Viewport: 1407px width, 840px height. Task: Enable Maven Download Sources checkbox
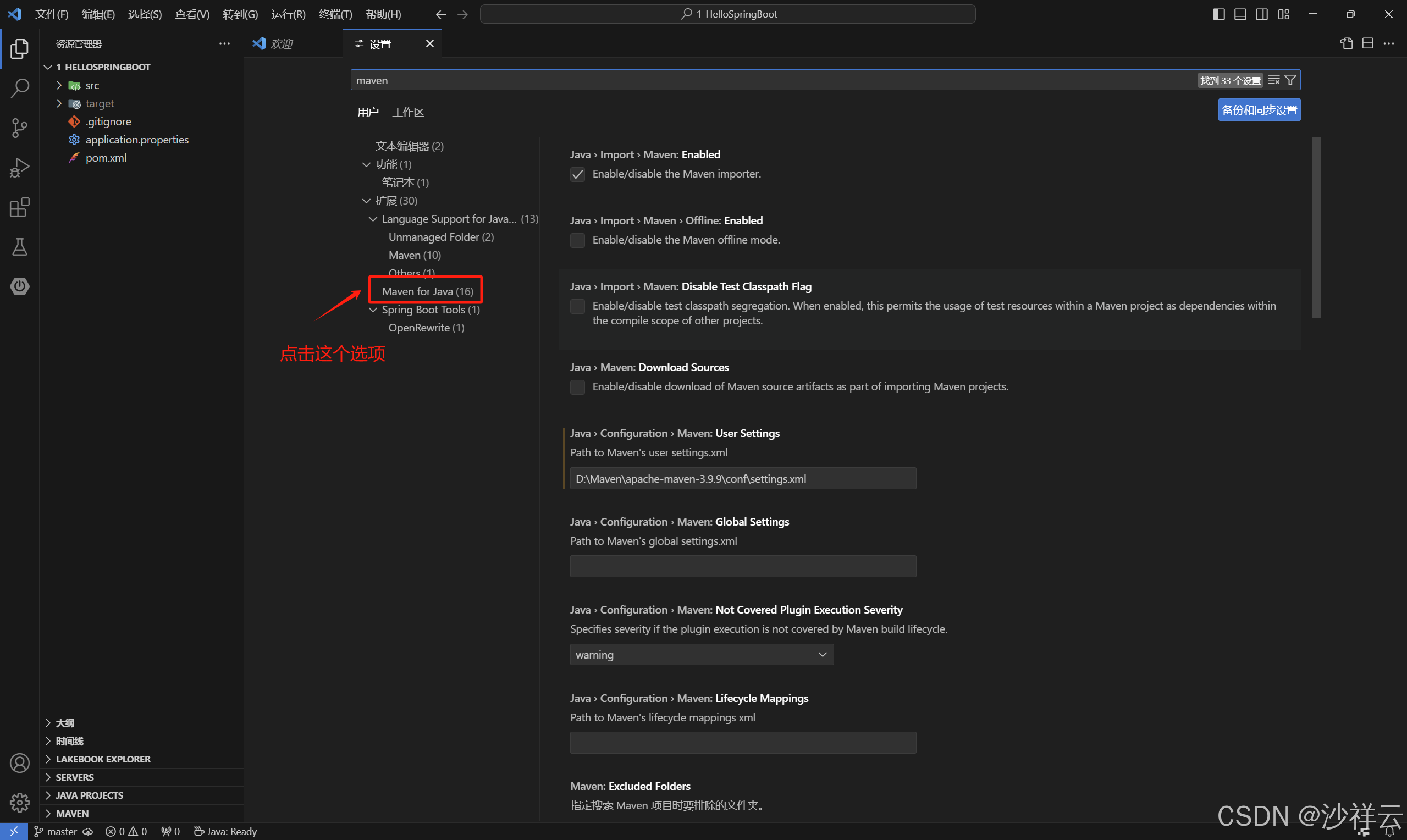coord(577,387)
